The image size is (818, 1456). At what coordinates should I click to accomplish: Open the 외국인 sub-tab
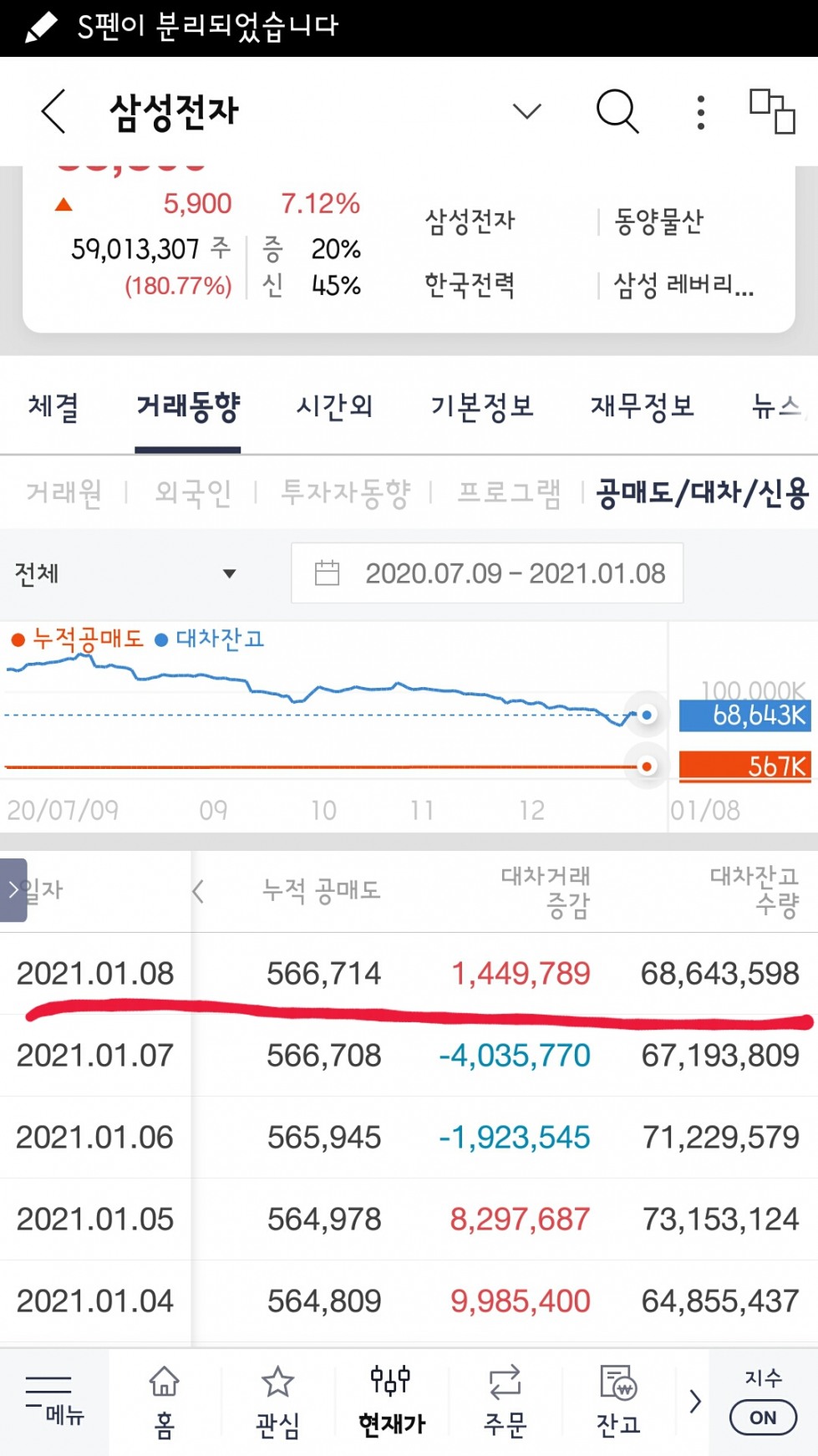click(193, 493)
